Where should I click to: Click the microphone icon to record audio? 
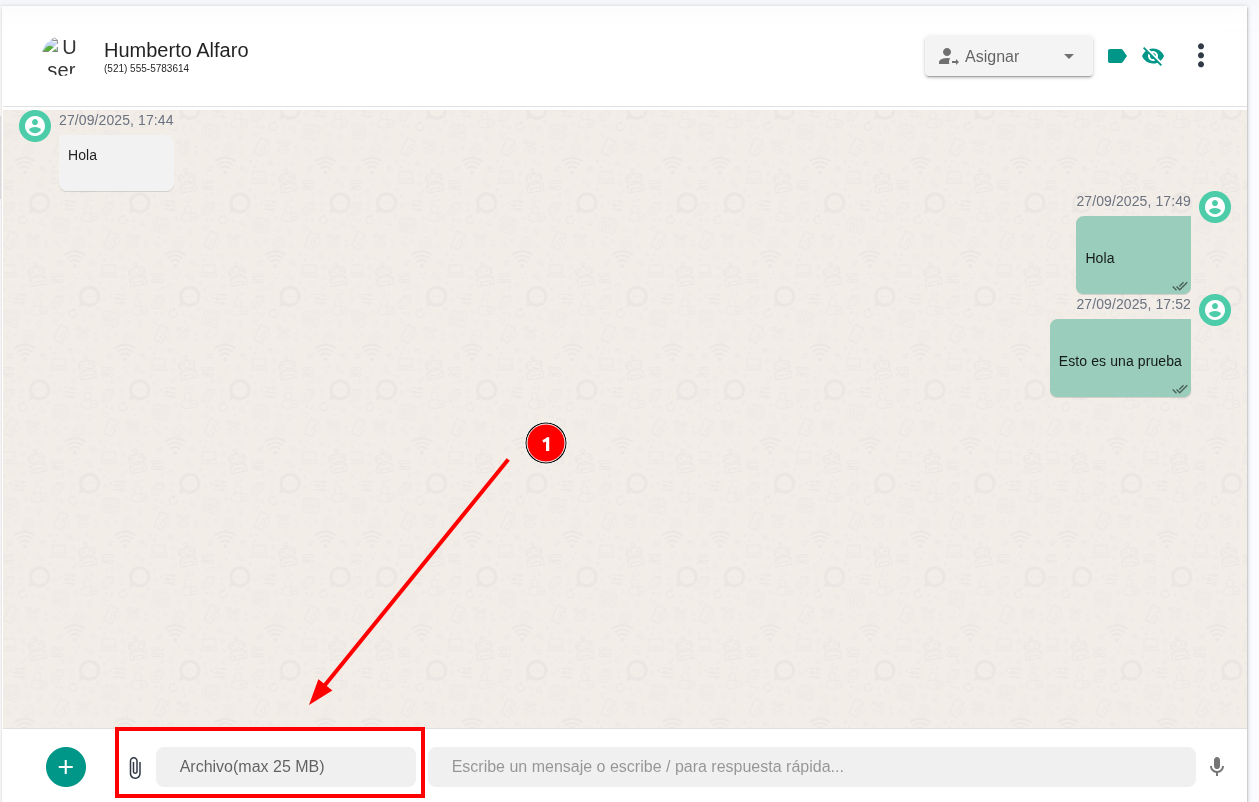(x=1216, y=767)
